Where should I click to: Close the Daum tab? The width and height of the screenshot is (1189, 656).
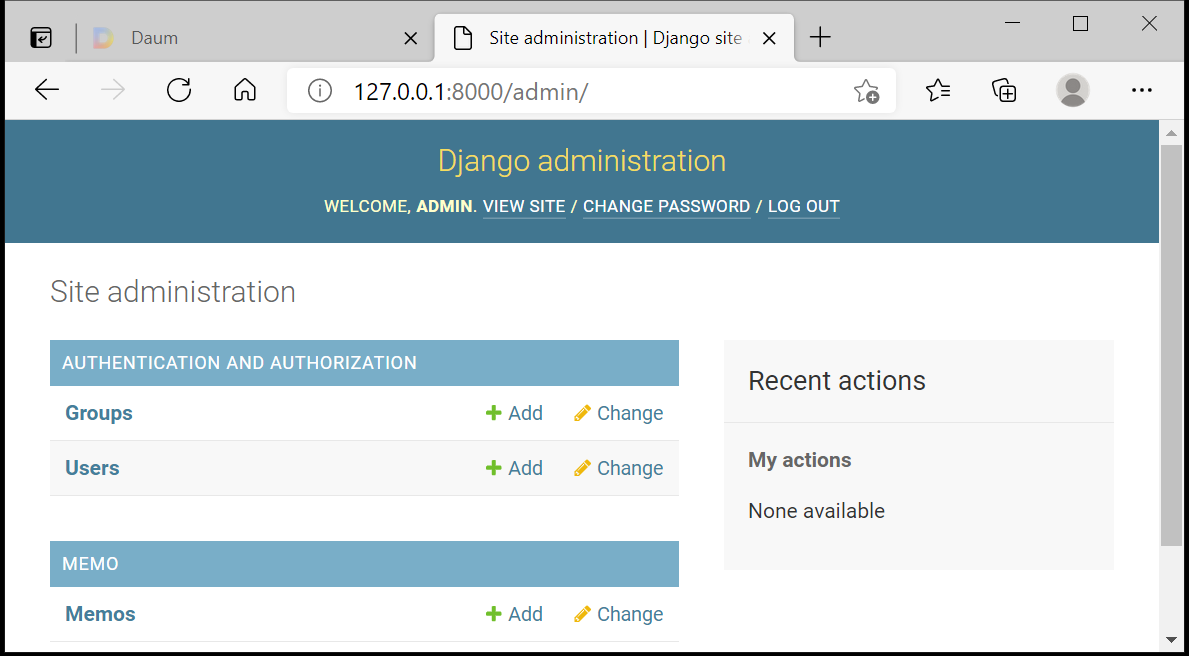[x=410, y=38]
